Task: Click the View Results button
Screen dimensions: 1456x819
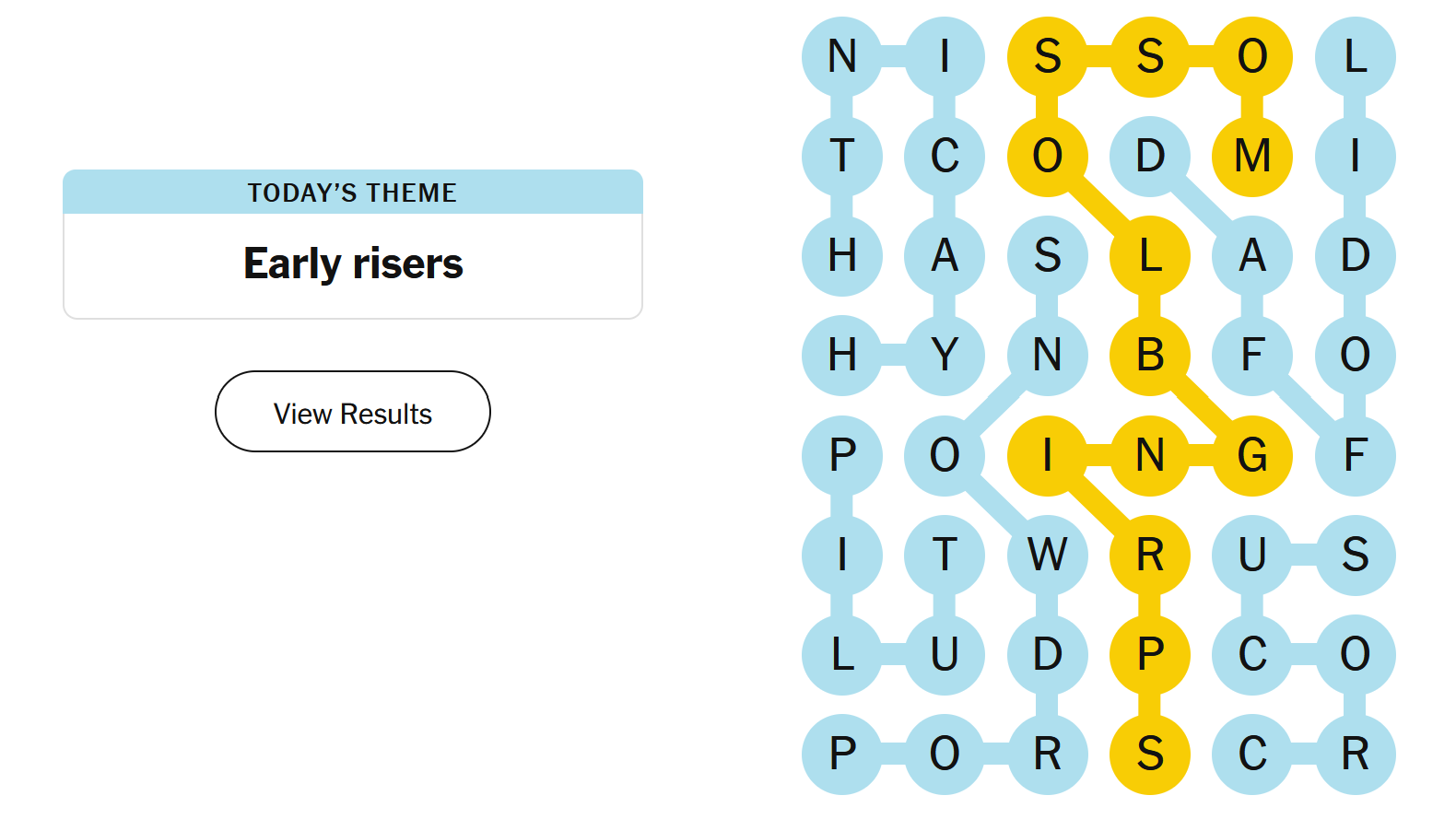Action: pos(352,412)
